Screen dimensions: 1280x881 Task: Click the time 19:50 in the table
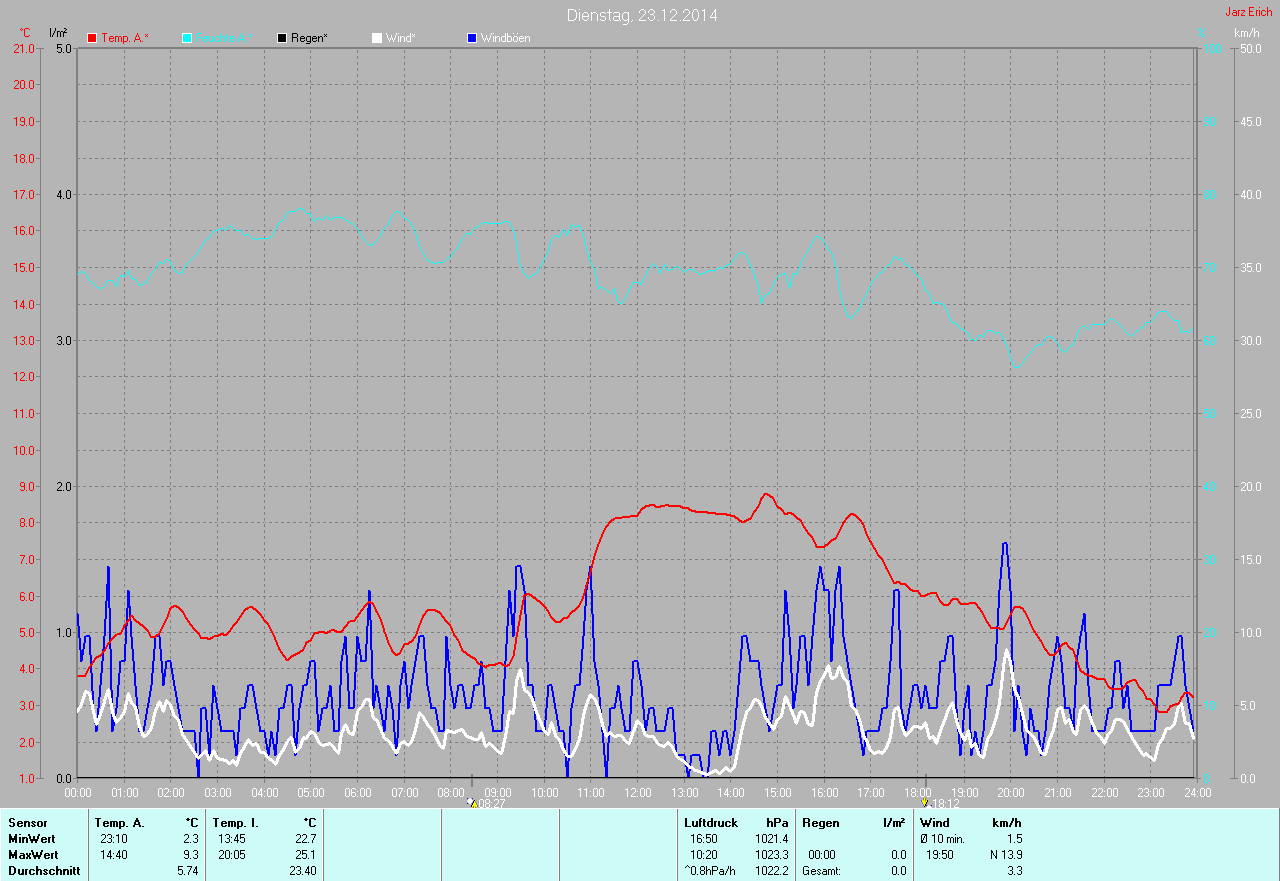(x=939, y=854)
